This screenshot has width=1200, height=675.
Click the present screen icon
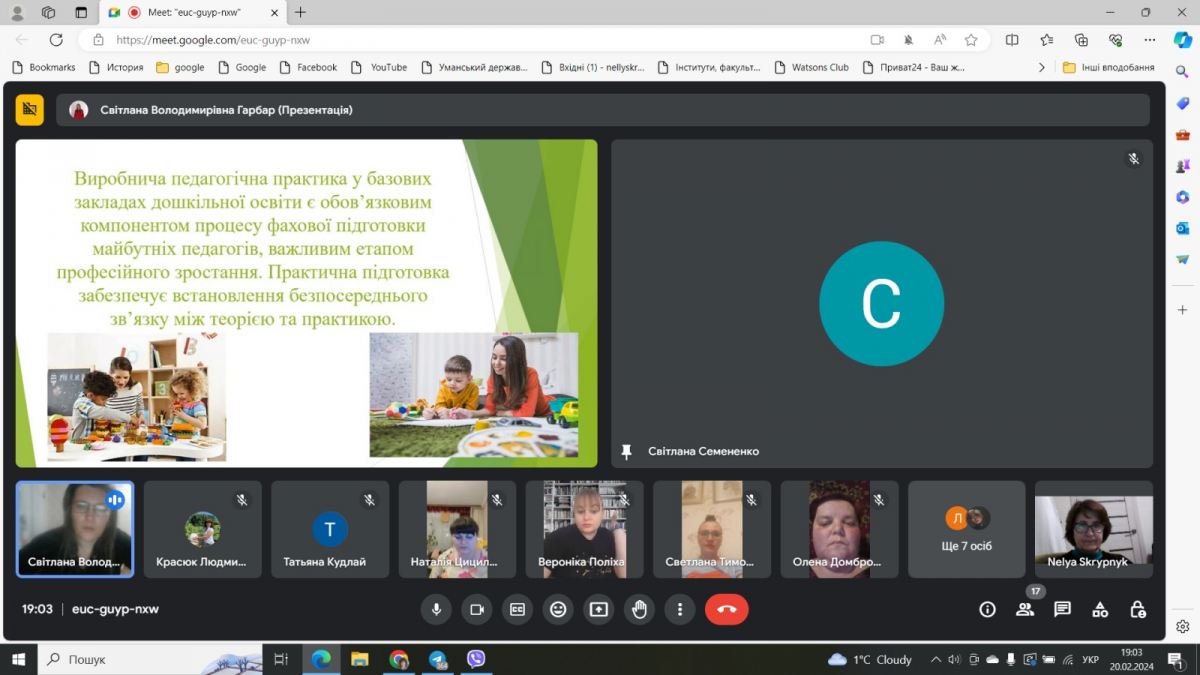coord(599,609)
